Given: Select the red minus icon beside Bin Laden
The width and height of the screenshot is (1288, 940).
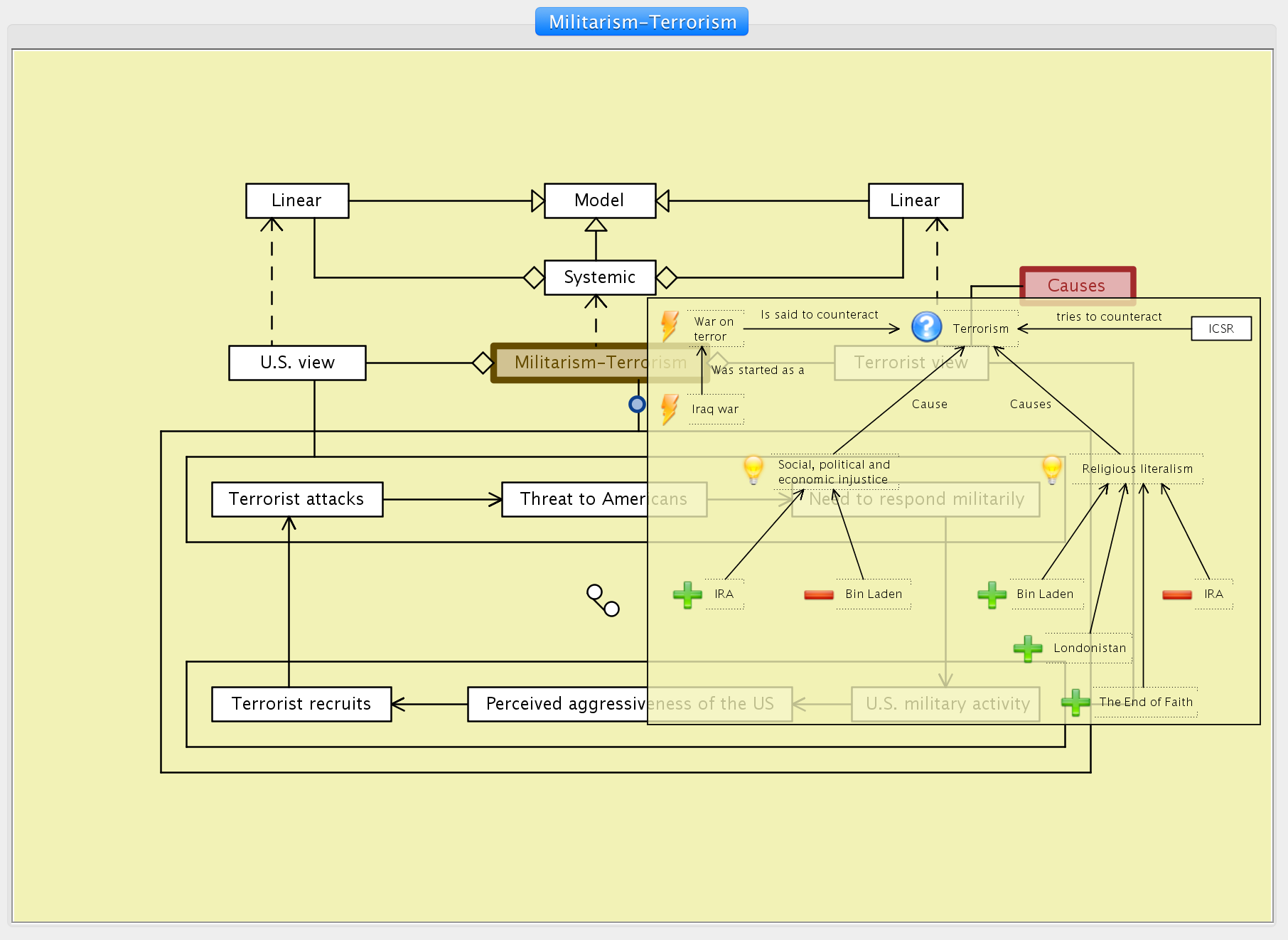Looking at the screenshot, I should pos(818,594).
